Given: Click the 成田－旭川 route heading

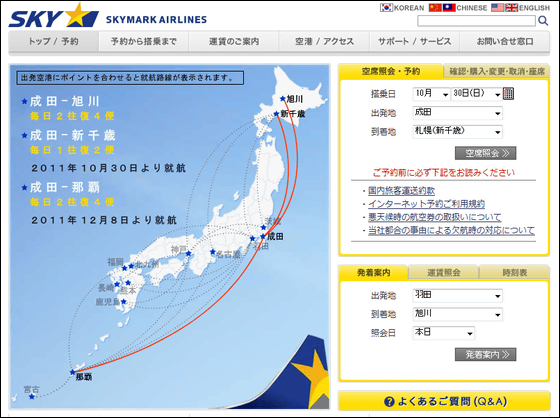Looking at the screenshot, I should (64, 101).
